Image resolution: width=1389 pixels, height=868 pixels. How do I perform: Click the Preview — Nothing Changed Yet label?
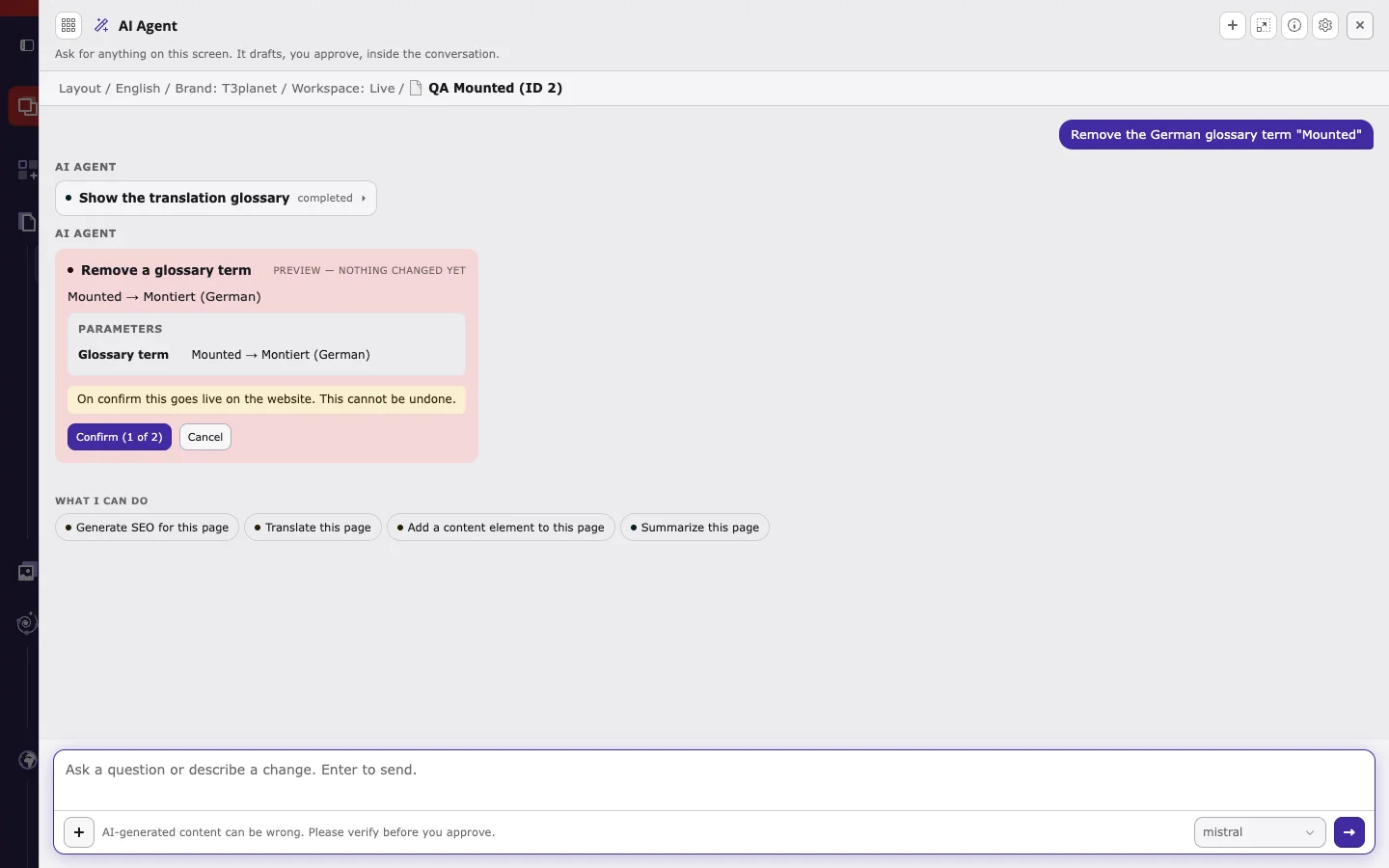tap(369, 271)
